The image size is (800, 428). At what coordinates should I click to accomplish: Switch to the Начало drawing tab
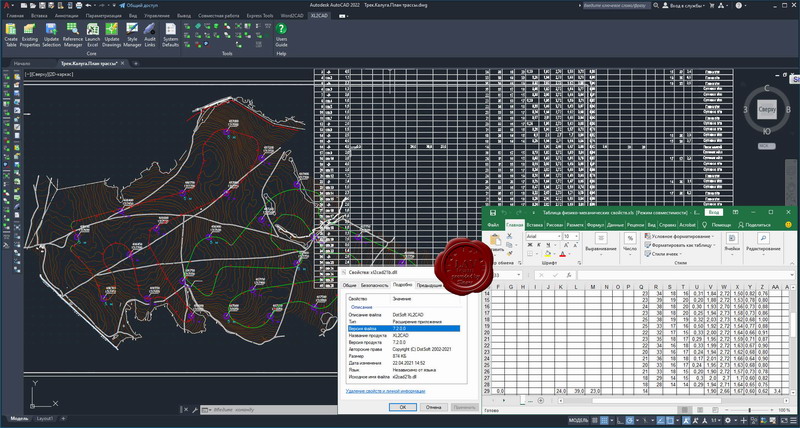tap(22, 64)
